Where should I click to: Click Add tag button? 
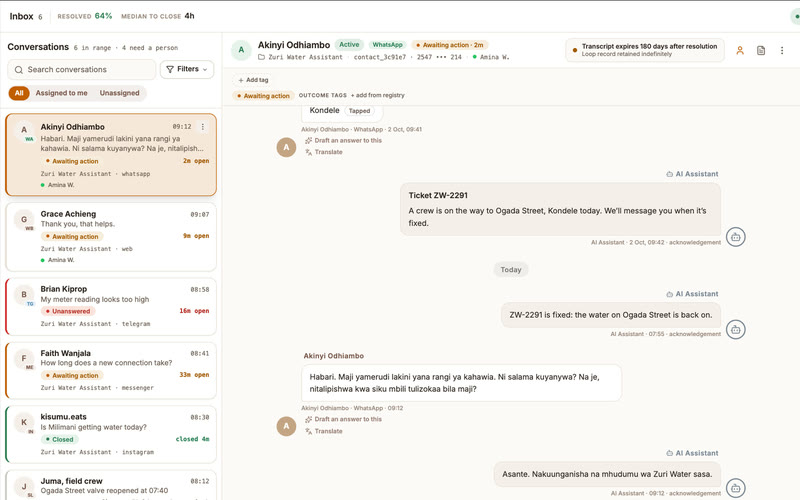(x=253, y=80)
